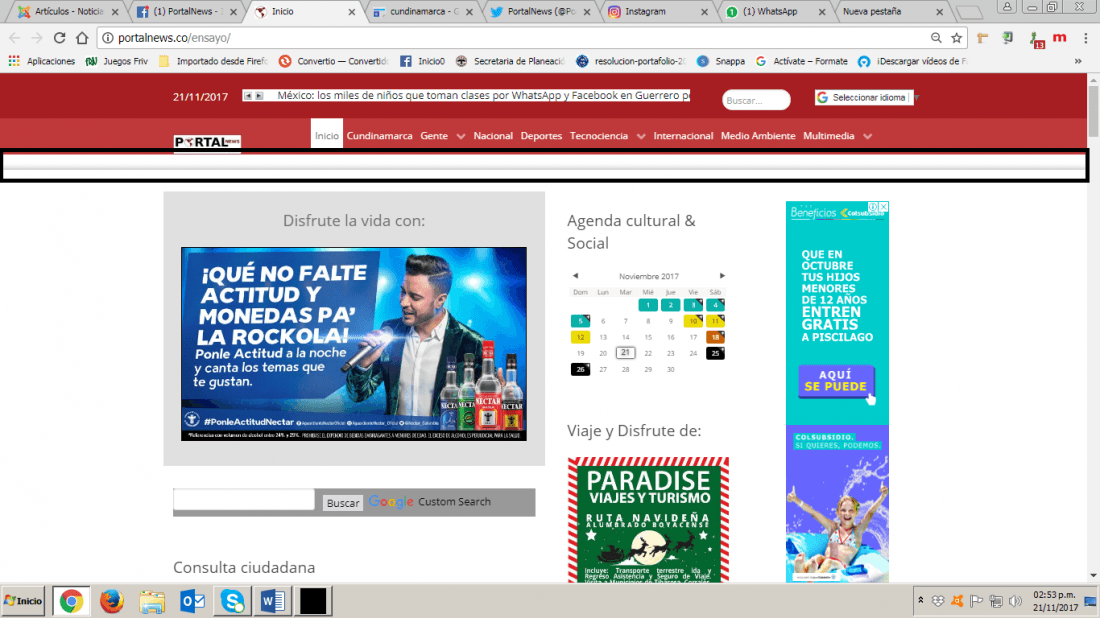Select November 18 in the calendar
This screenshot has width=1100, height=618.
[715, 337]
